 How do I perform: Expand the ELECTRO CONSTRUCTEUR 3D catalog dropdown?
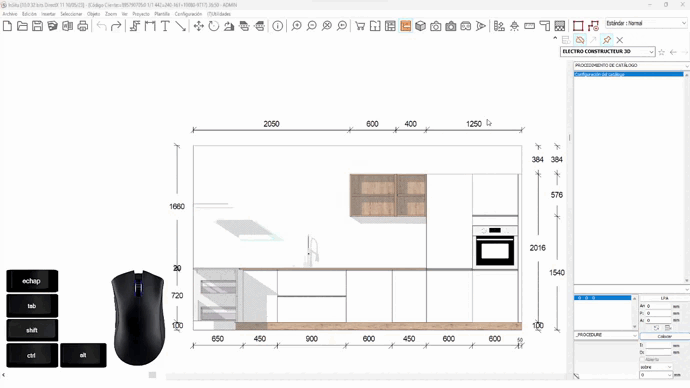[607, 51]
